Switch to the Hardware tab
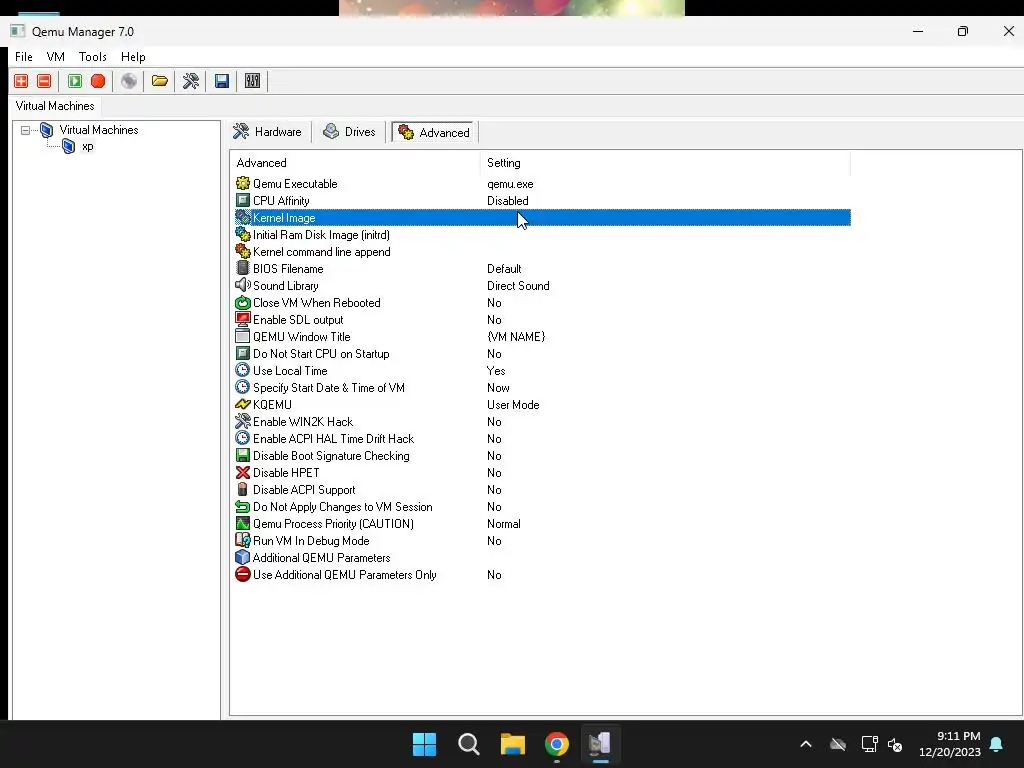 [268, 132]
